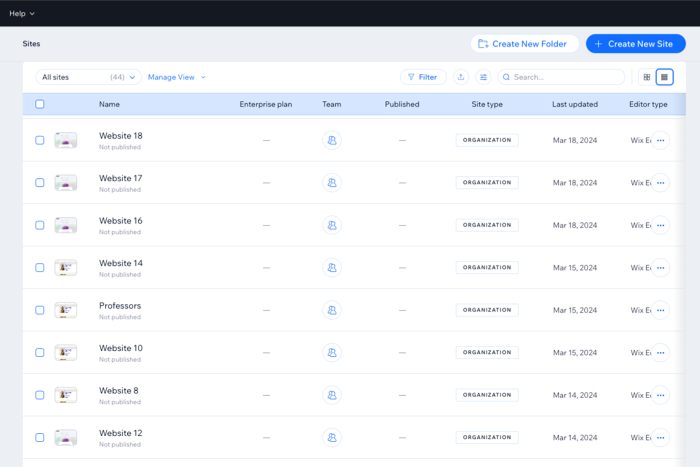Open team icon for Website 14
Image resolution: width=700 pixels, height=467 pixels.
[332, 267]
